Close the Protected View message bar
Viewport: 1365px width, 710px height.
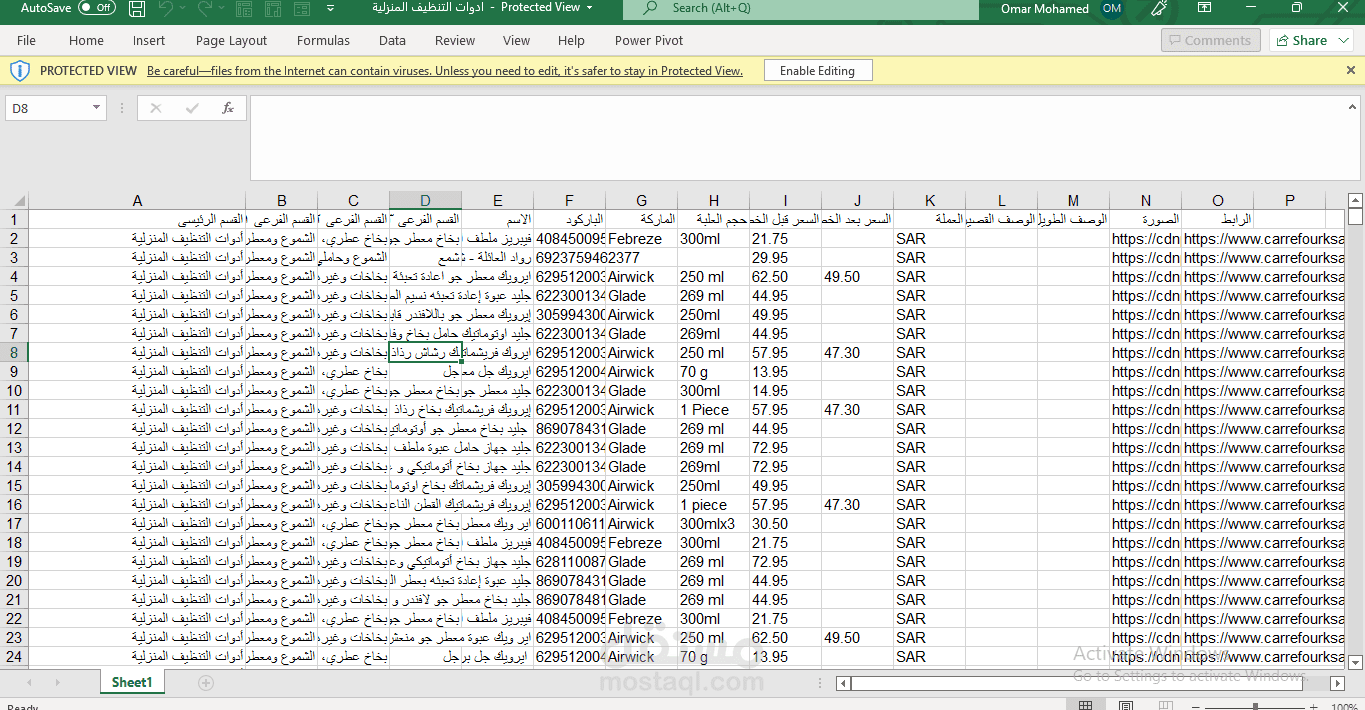[1350, 71]
